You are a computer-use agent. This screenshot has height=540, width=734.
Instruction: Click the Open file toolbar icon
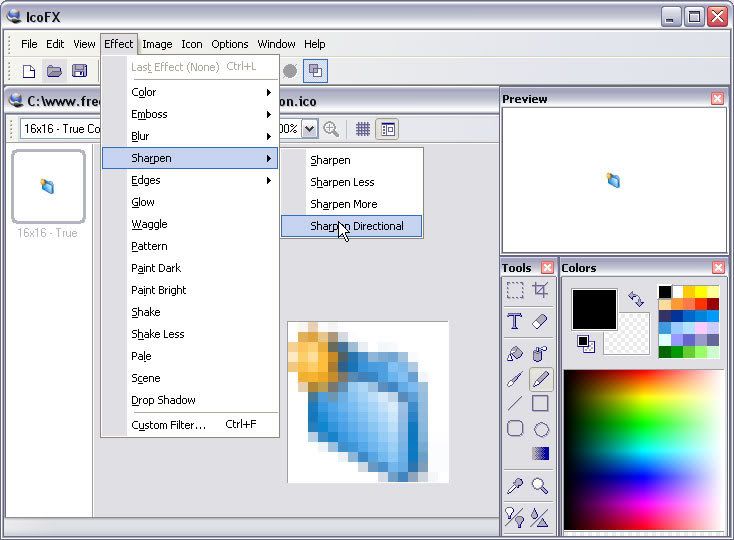(54, 71)
